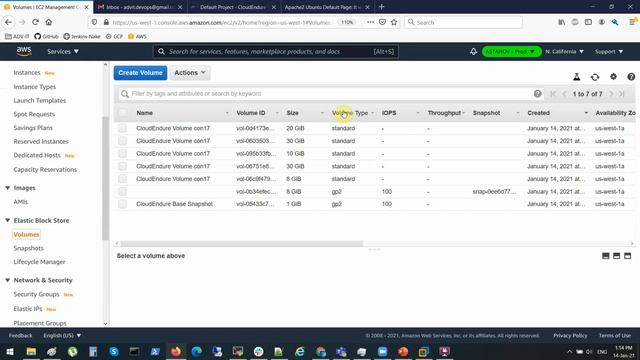Select the 10 GiB volume row checkbox
Screen dimensions: 640x360
click(x=122, y=153)
